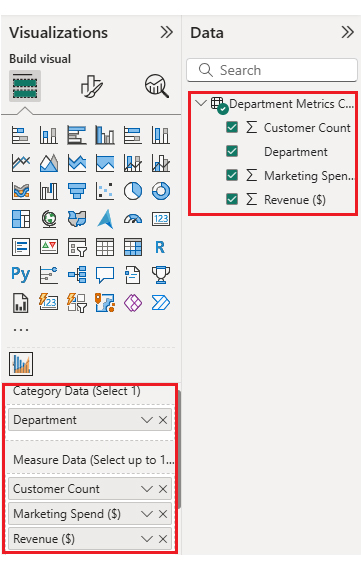Collapse the Department Metrics table
362x571 pixels.
coord(201,103)
